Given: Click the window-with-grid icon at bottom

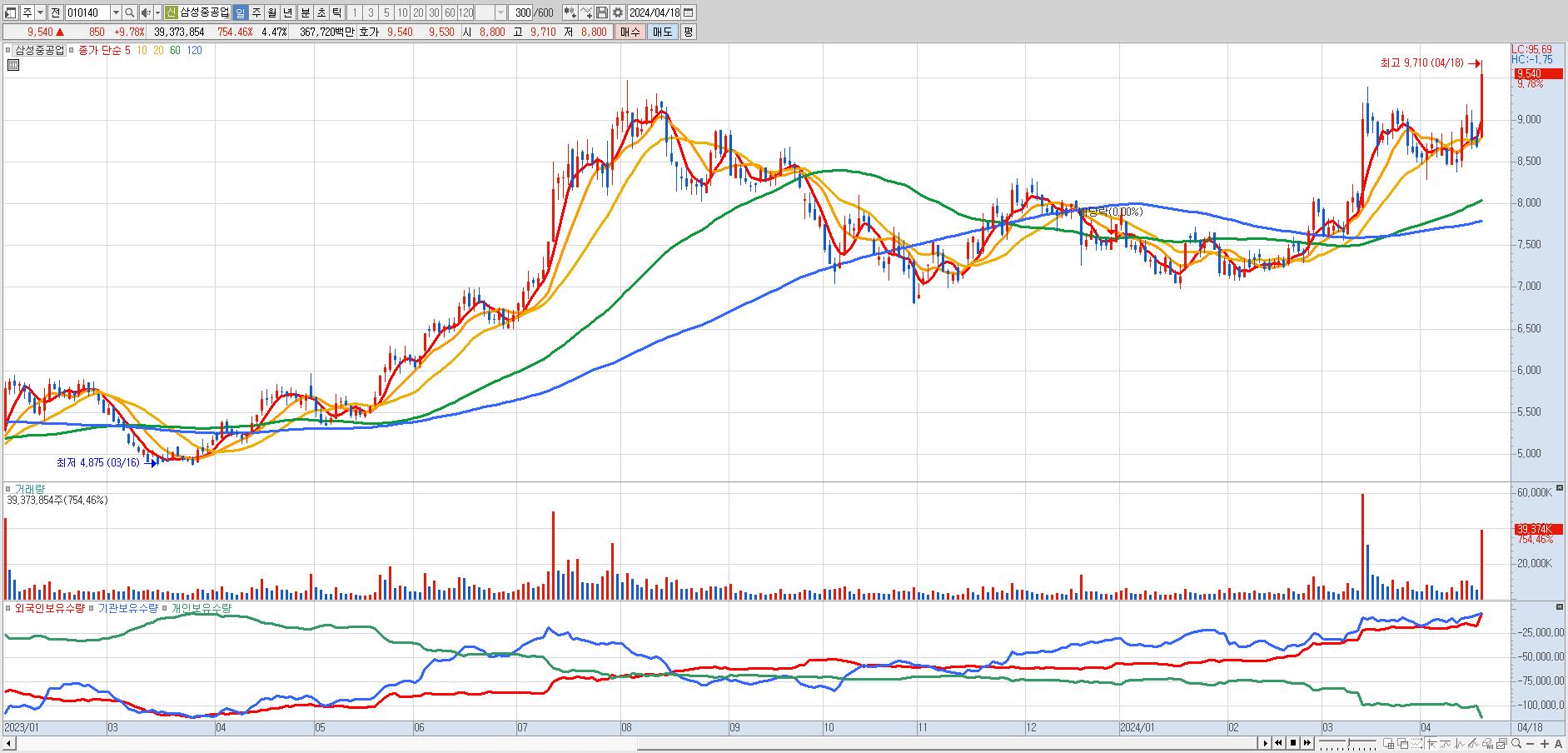Looking at the screenshot, I should tap(1388, 743).
